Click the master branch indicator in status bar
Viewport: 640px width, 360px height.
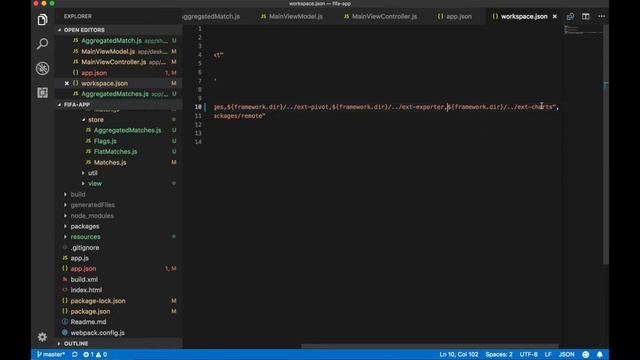point(51,354)
